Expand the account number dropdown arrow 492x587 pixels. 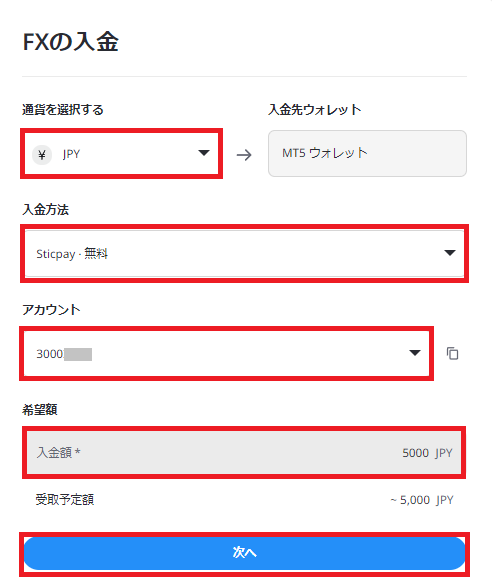[415, 353]
